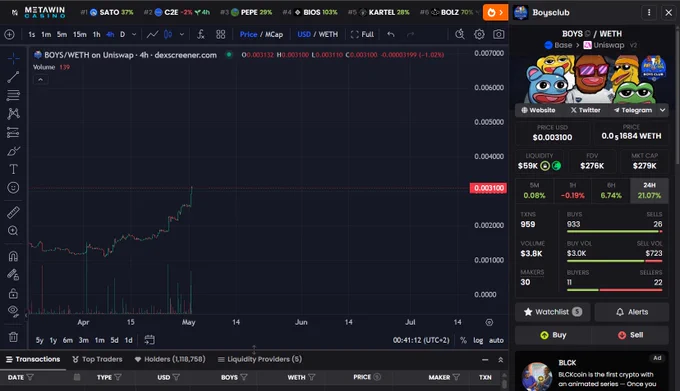Screen dimensions: 680x391
Task: Select the trend line drawing tool
Action: pyautogui.click(x=13, y=77)
